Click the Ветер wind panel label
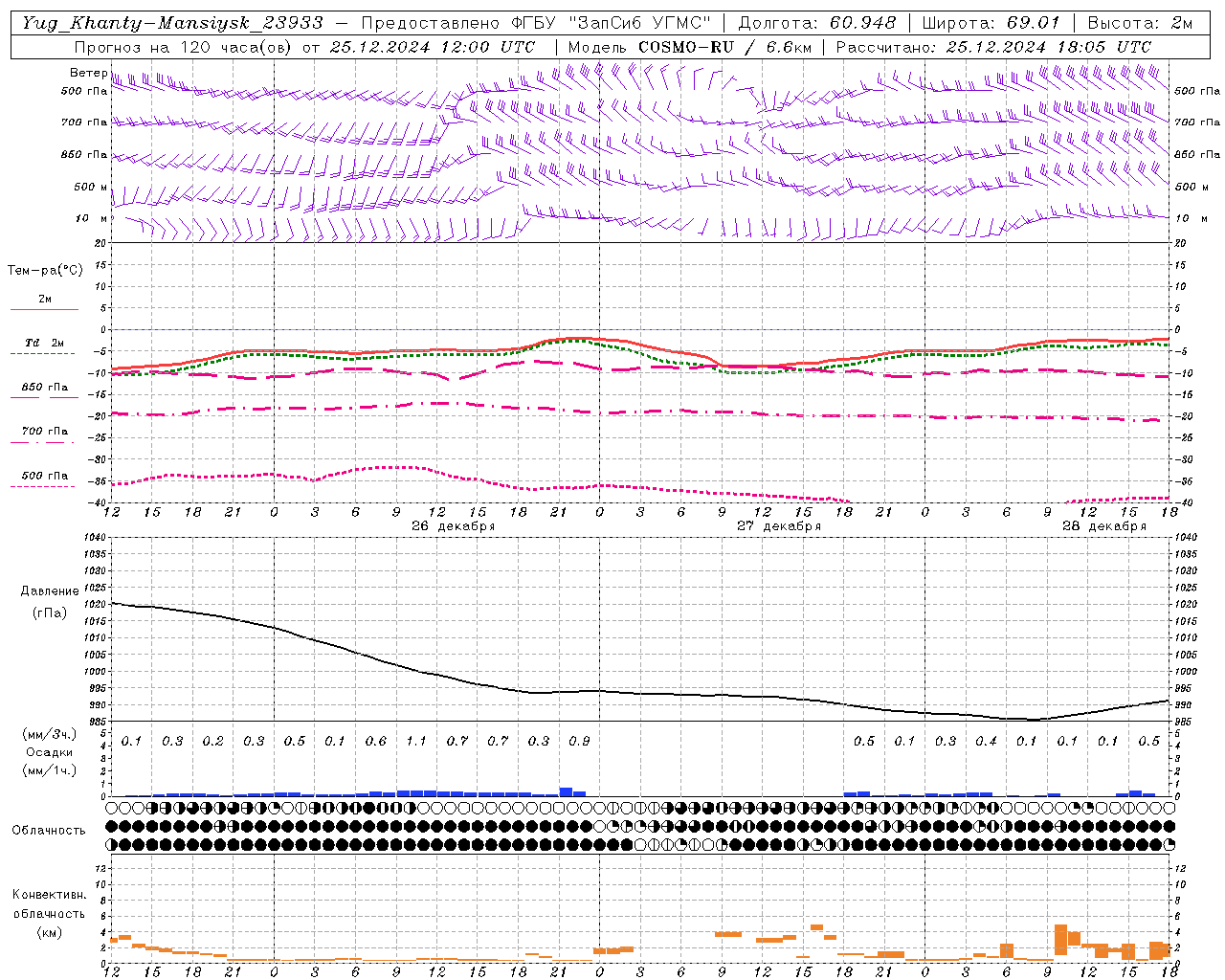This screenshot has height=980, width=1225. pyautogui.click(x=88, y=73)
